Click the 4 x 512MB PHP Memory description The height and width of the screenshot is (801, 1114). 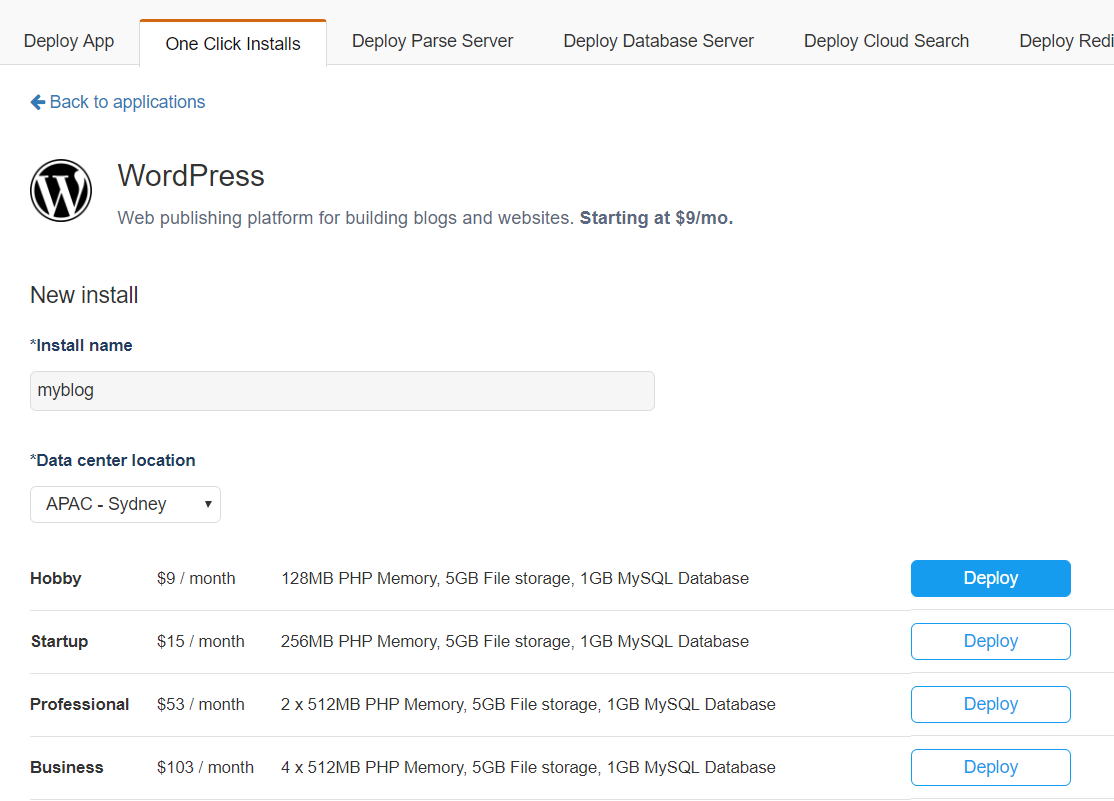(528, 768)
